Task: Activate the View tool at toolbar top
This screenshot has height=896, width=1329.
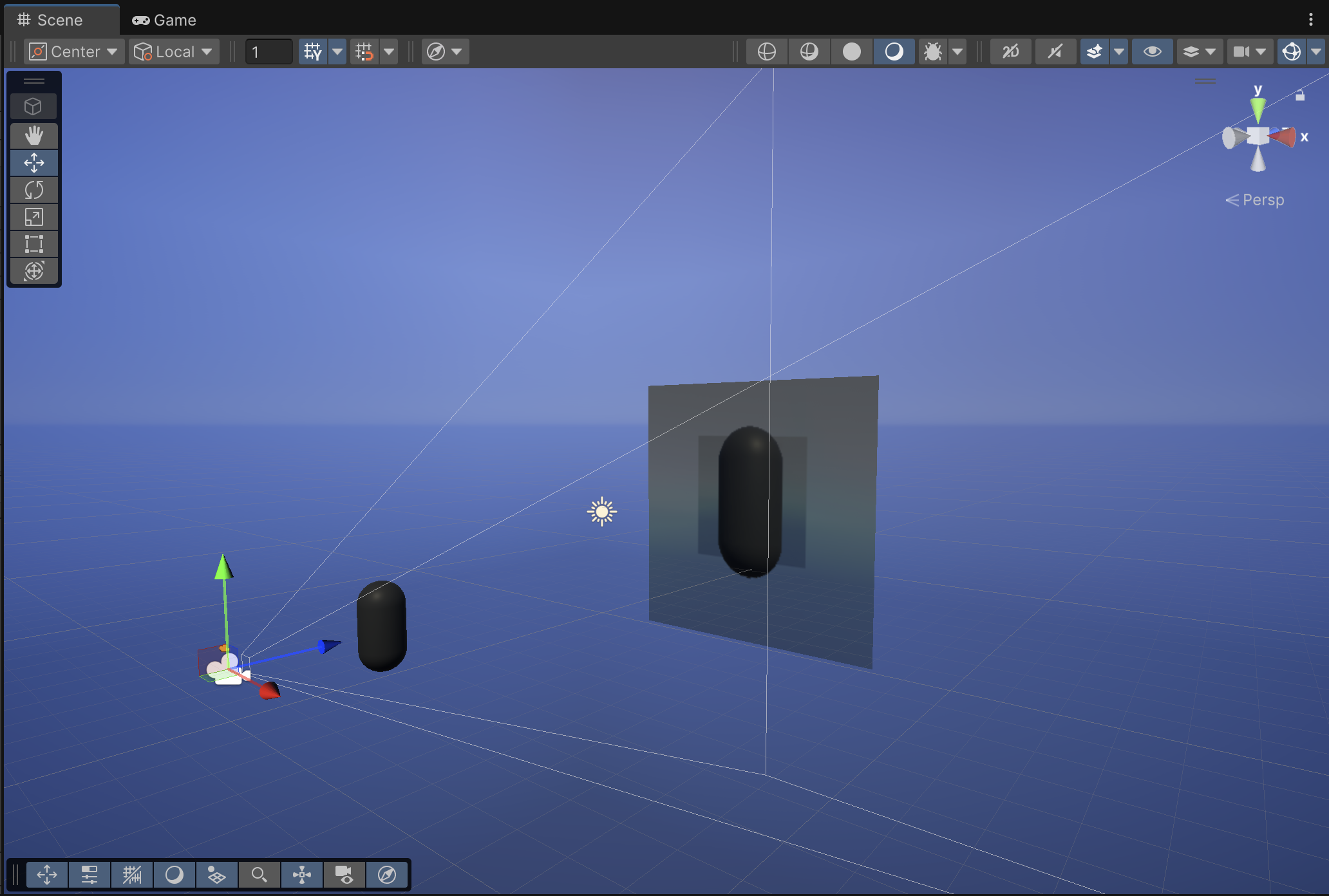Action: pyautogui.click(x=34, y=106)
